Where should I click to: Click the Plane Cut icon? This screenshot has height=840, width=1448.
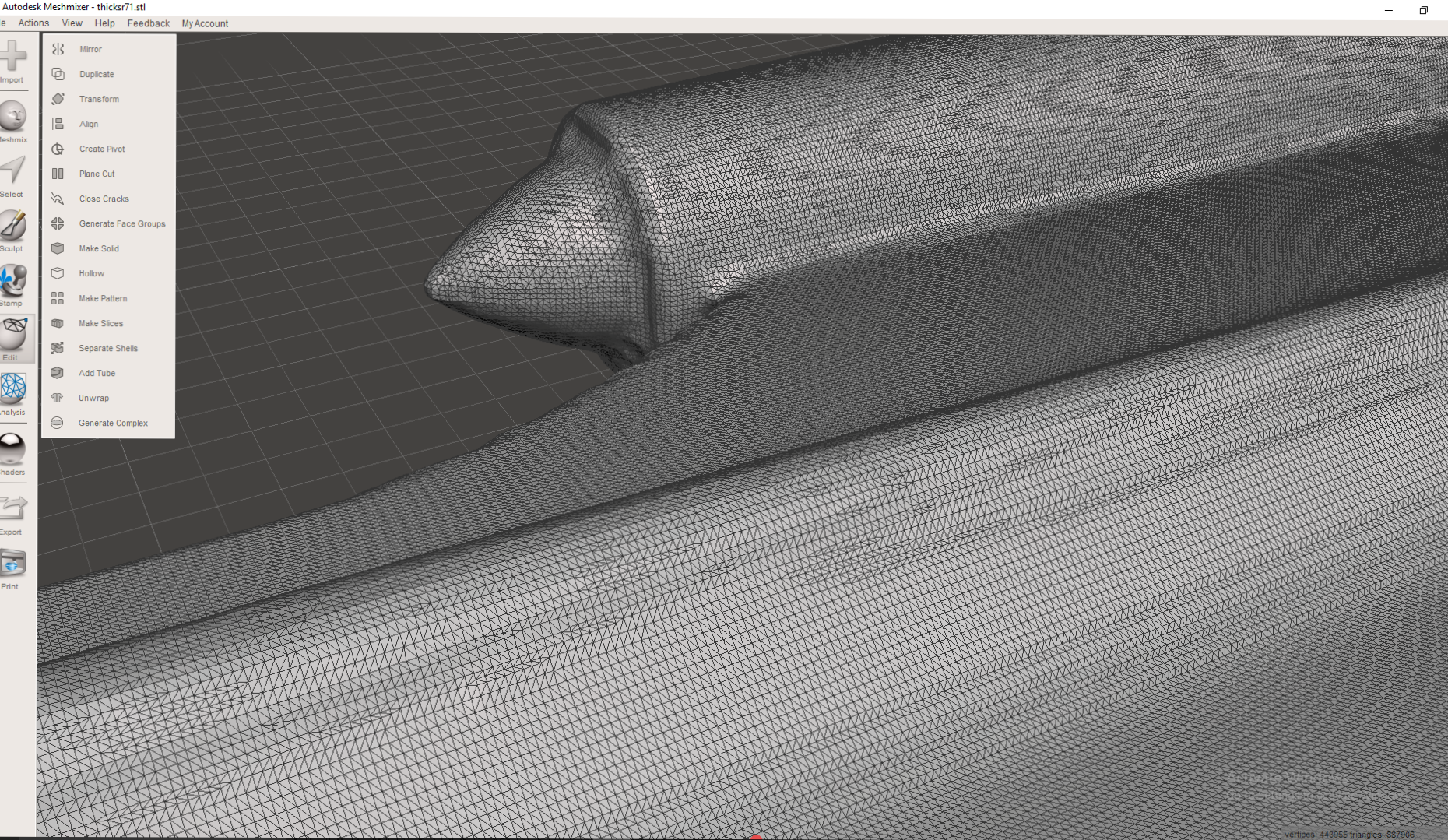tap(58, 174)
